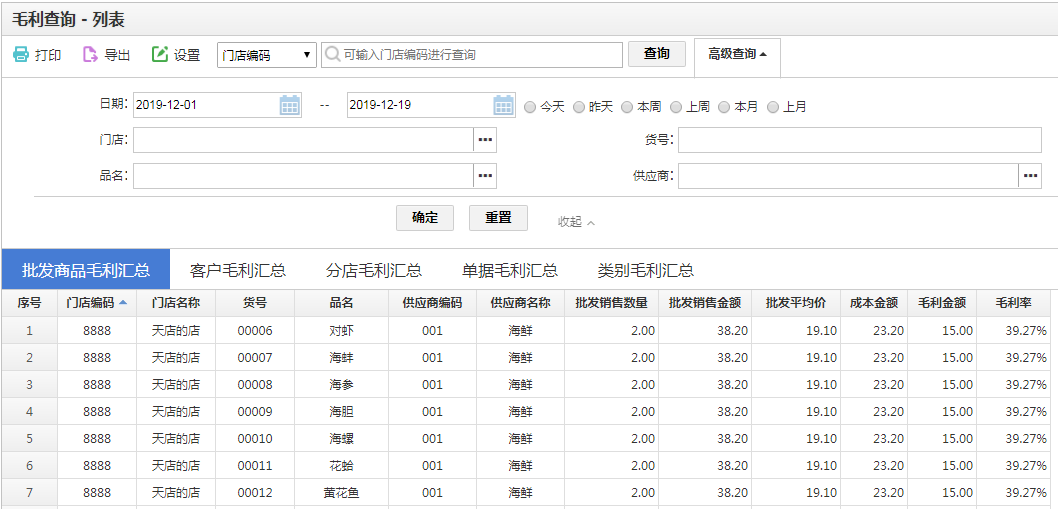Click the 确定 button
The width and height of the screenshot is (1058, 514).
[x=425, y=218]
